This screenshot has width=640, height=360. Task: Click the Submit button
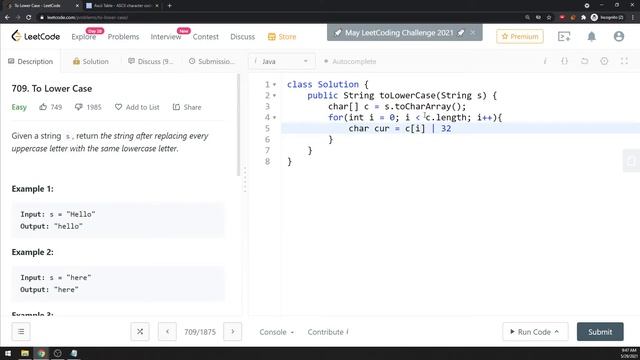pyautogui.click(x=600, y=332)
